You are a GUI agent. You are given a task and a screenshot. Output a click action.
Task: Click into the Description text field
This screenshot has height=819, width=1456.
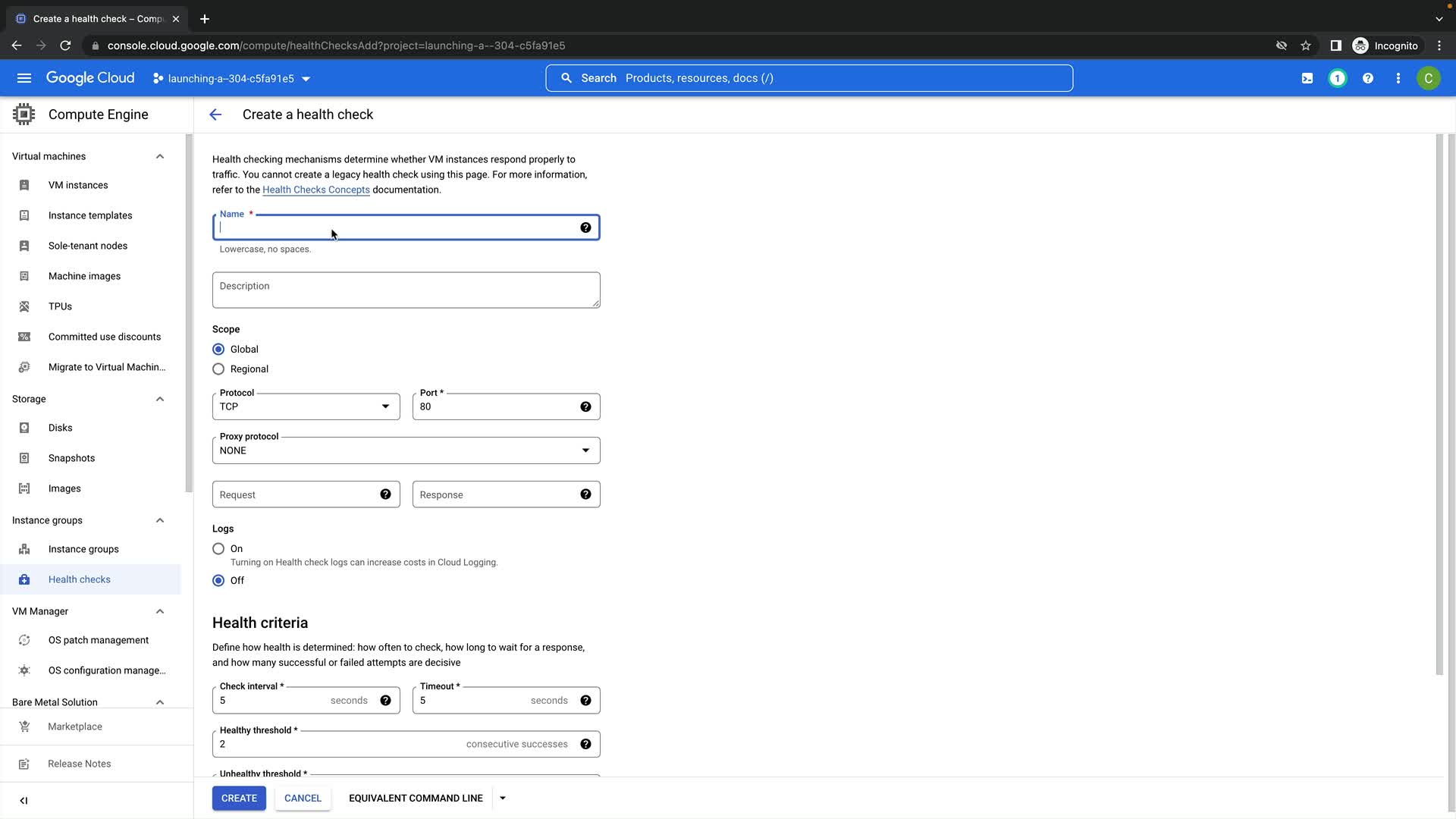(x=406, y=290)
